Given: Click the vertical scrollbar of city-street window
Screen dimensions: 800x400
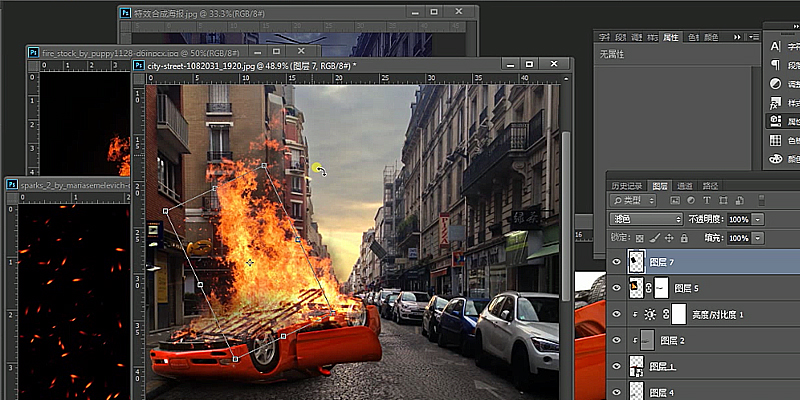Looking at the screenshot, I should 566,214.
